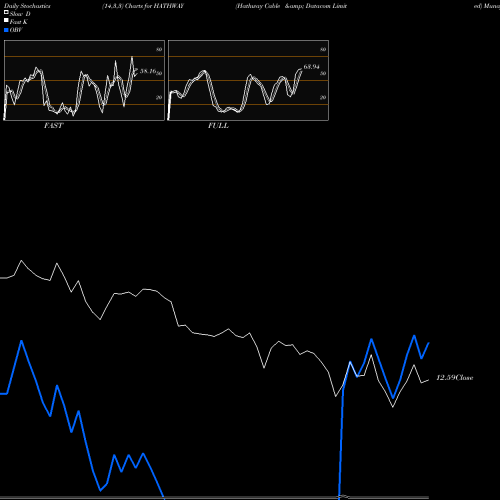Click the 12.59 Close price label
The width and height of the screenshot is (500, 500).
pos(455,378)
